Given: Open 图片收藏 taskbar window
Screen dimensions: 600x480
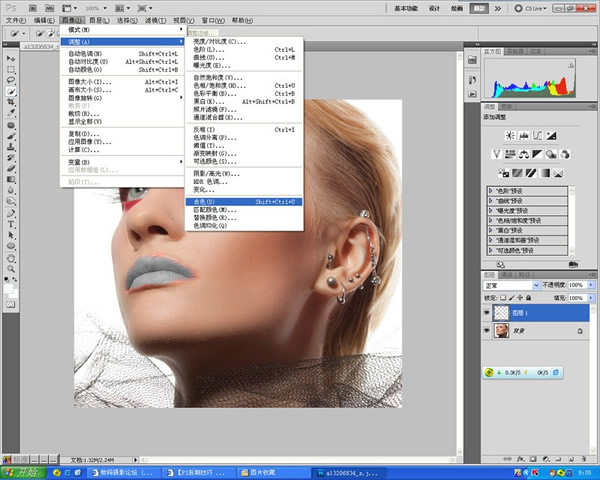Looking at the screenshot, I should click(273, 473).
